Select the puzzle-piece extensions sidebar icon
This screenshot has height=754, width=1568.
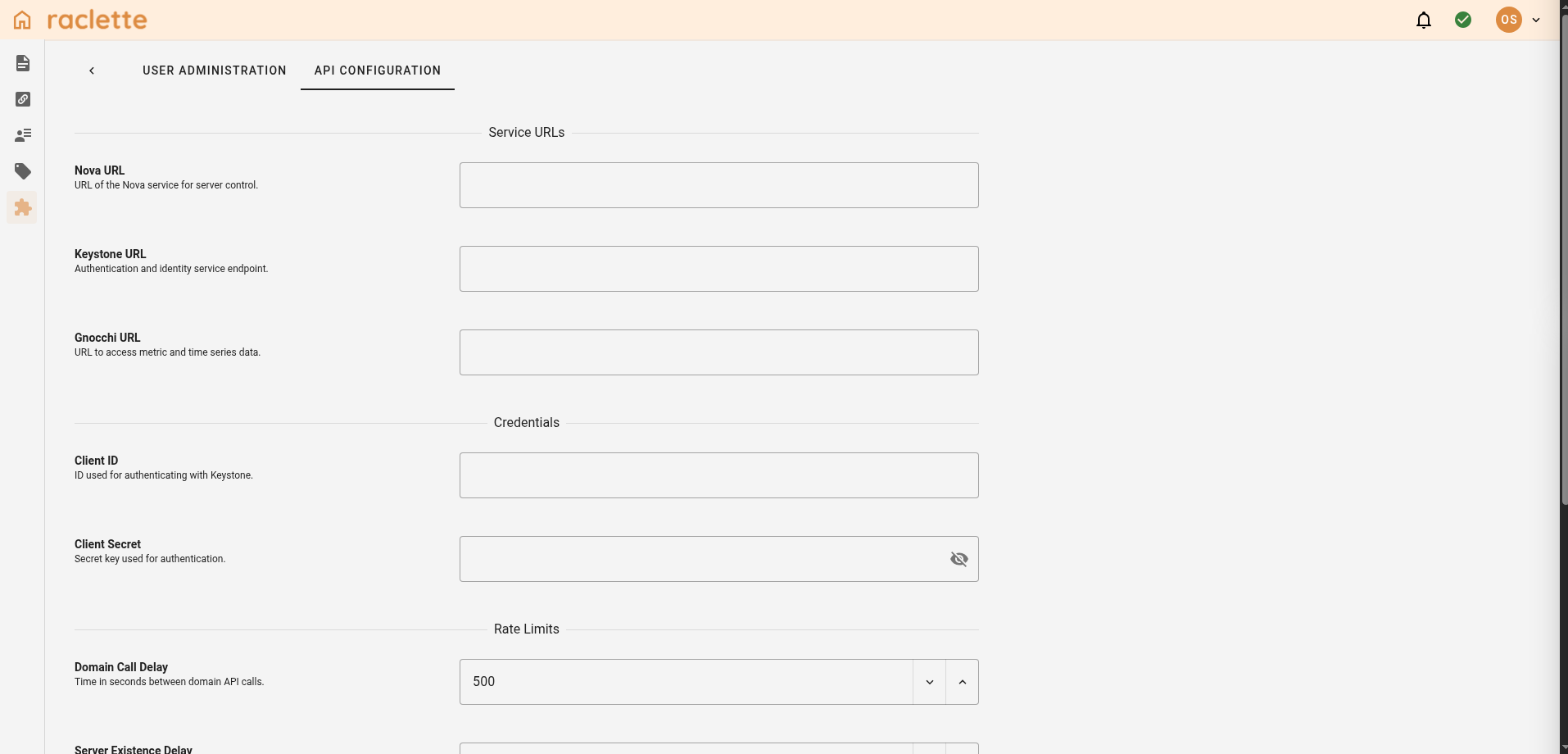coord(21,207)
